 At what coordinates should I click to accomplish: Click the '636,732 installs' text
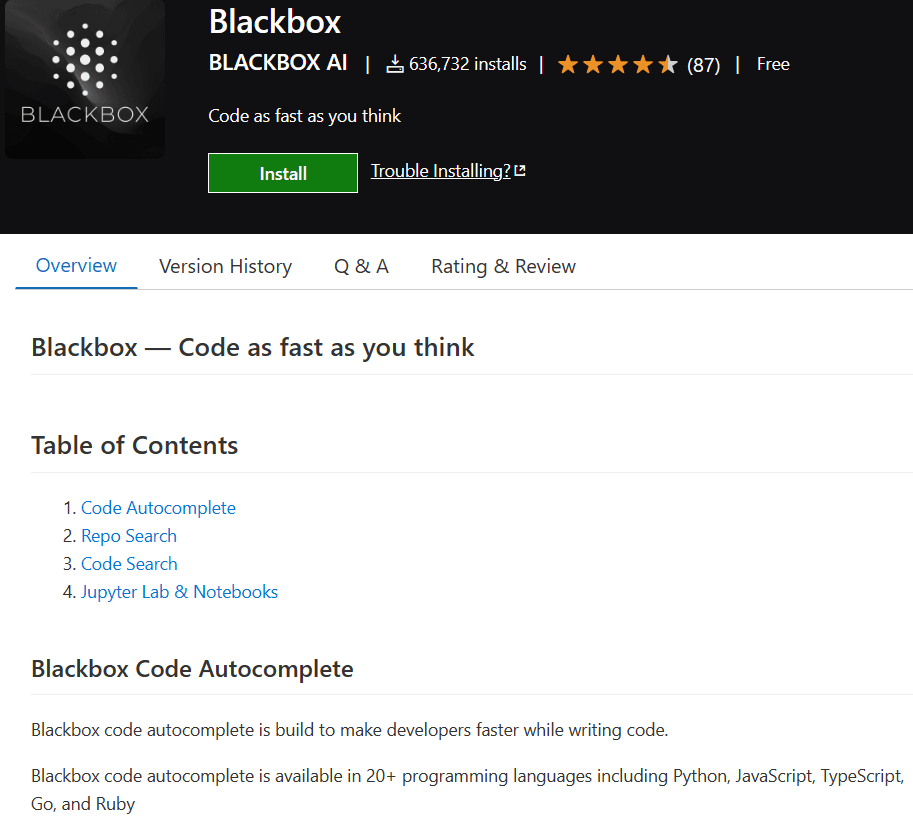(x=468, y=64)
